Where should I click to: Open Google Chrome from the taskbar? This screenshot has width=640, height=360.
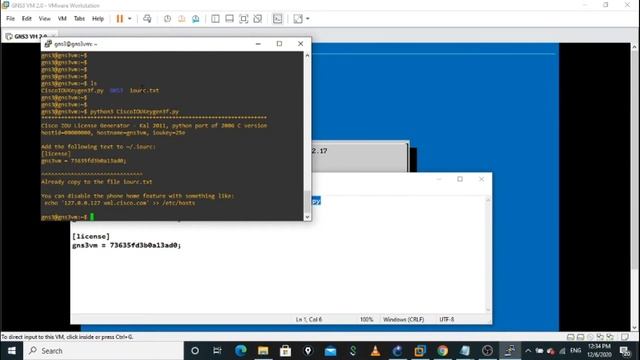(x=442, y=351)
